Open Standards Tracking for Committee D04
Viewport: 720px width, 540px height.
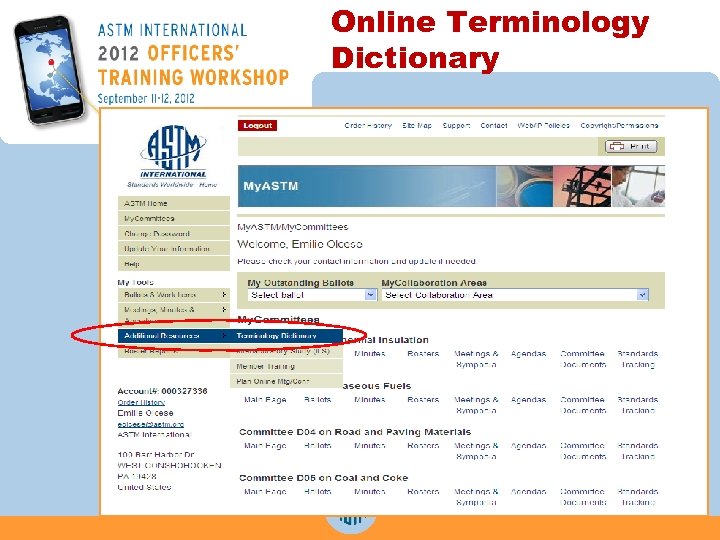pos(637,451)
